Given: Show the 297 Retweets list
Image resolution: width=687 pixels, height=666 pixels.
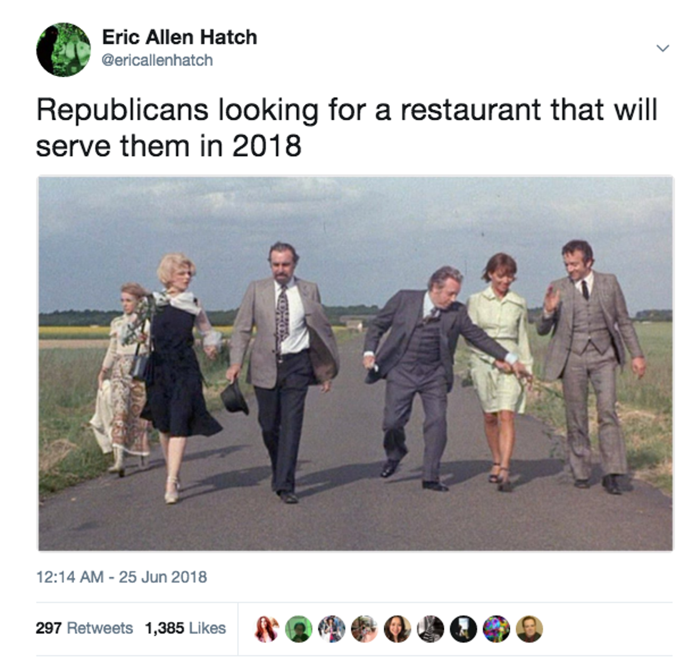Looking at the screenshot, I should point(84,628).
